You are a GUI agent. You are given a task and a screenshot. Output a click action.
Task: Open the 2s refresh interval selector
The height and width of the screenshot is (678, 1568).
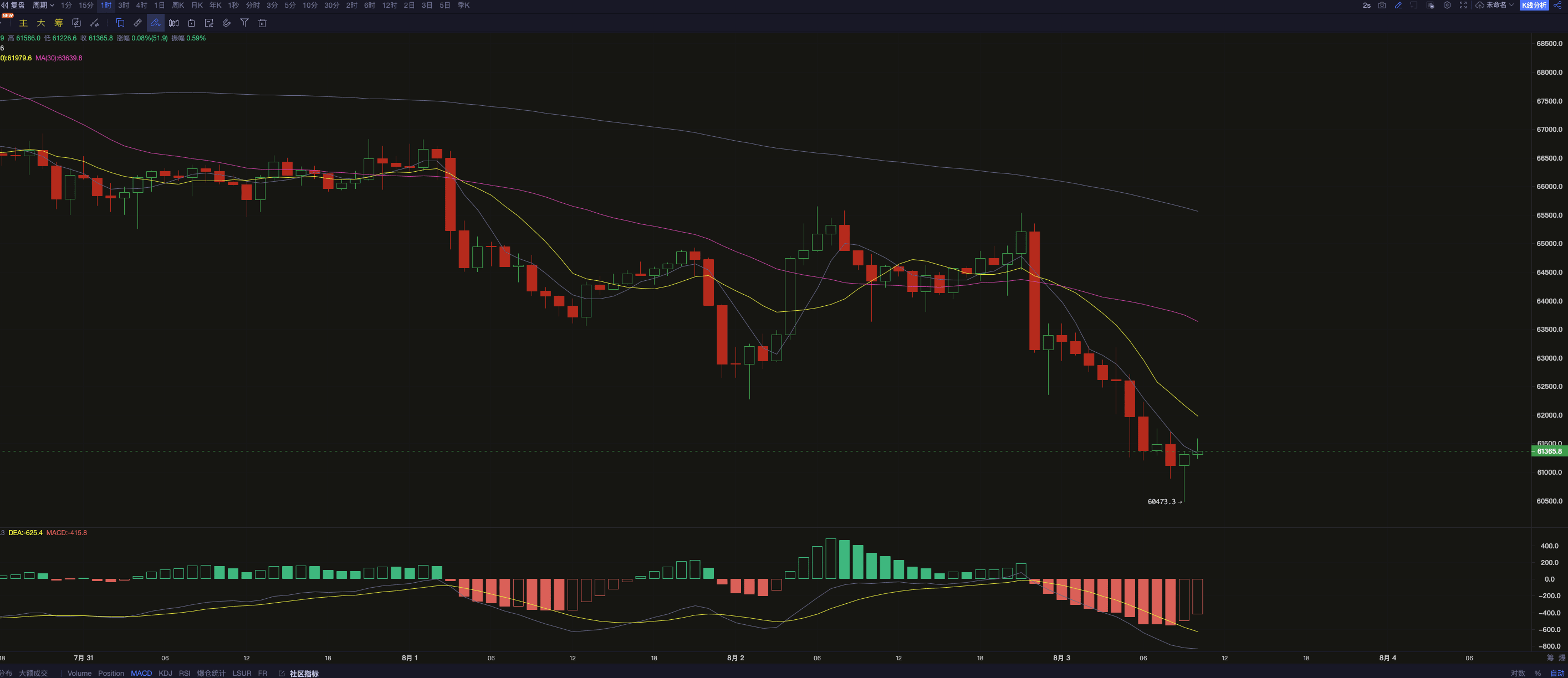coord(1366,6)
